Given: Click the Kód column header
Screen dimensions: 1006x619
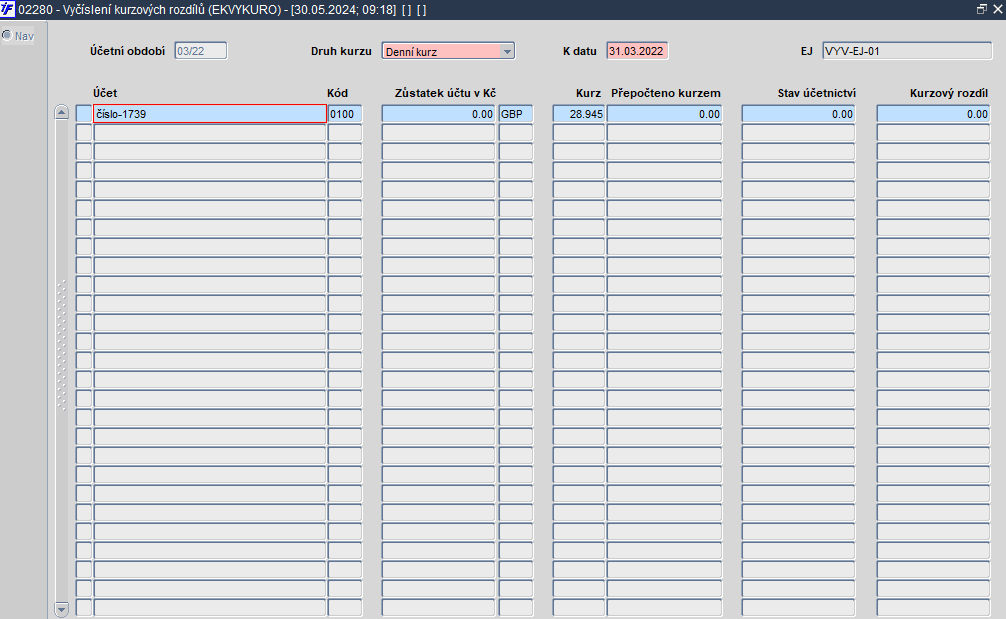Looking at the screenshot, I should (x=337, y=93).
